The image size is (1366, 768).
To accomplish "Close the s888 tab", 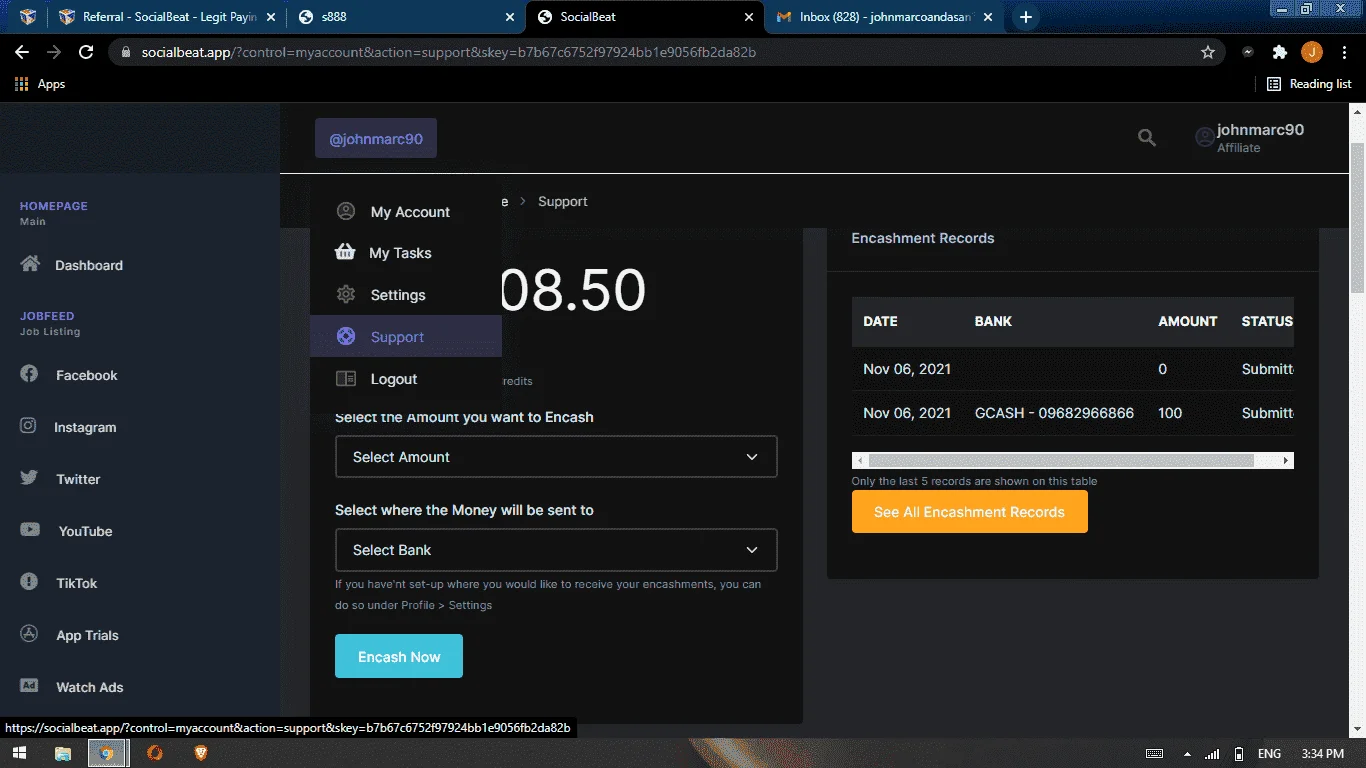I will pos(510,17).
